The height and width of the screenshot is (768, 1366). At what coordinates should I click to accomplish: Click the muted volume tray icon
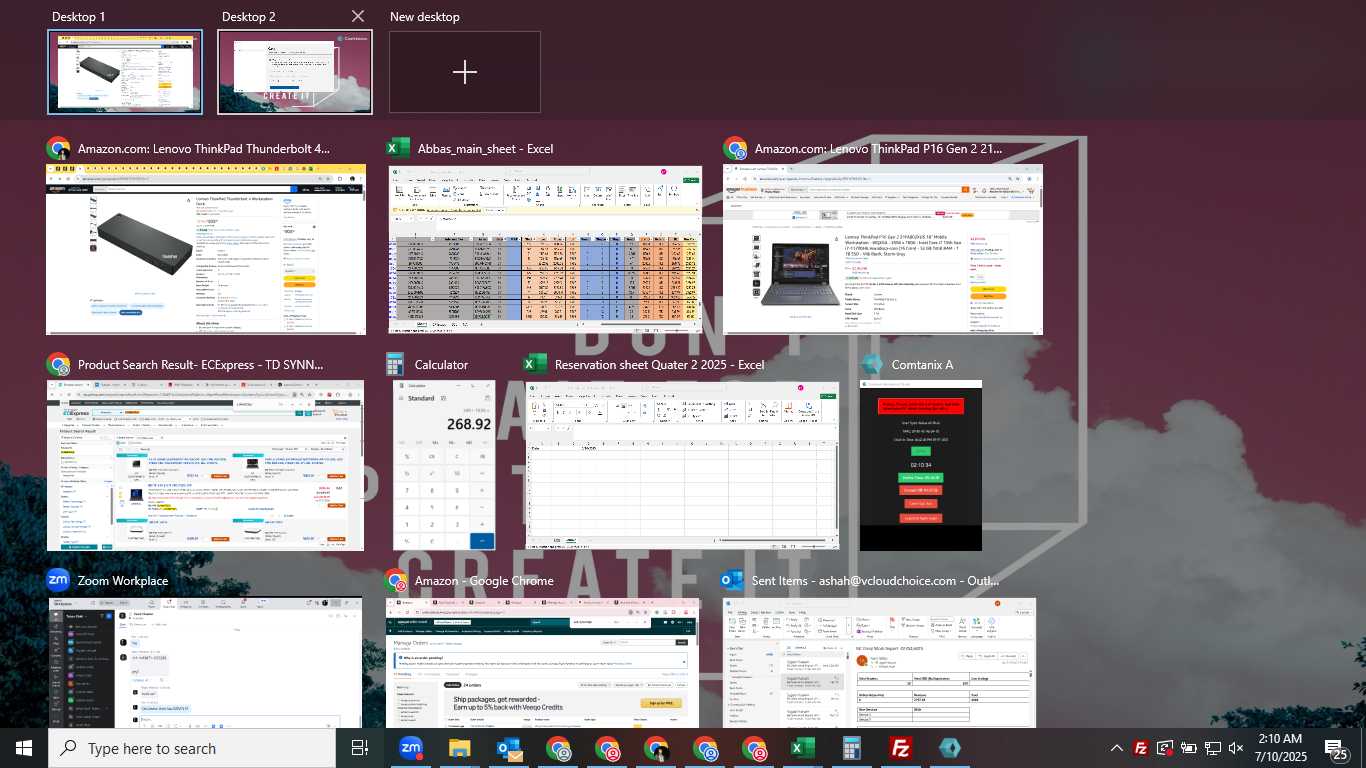pyautogui.click(x=1236, y=748)
